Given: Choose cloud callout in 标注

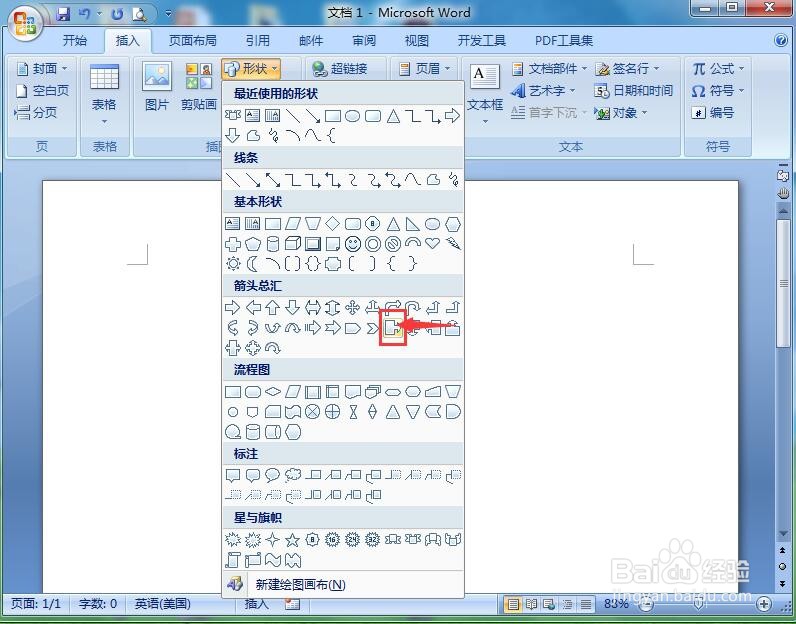Looking at the screenshot, I should [x=293, y=475].
